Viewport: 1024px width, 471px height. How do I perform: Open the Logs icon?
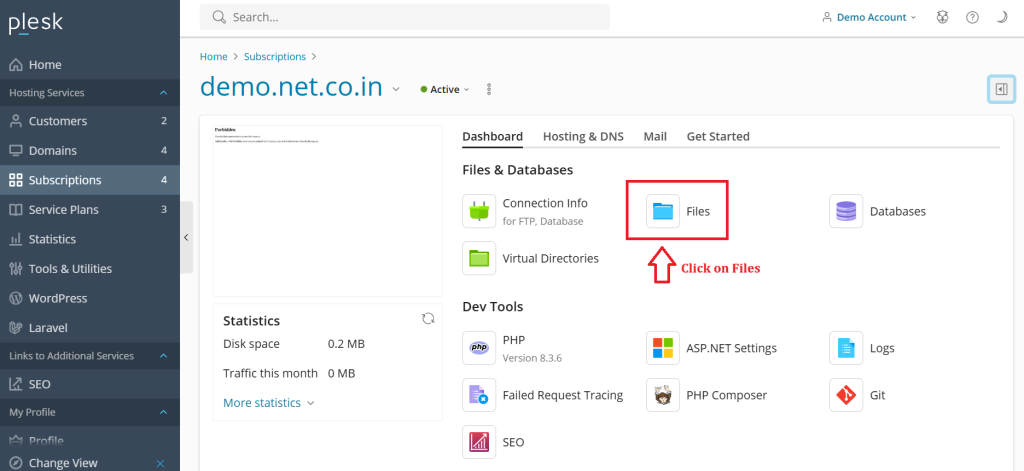[846, 348]
